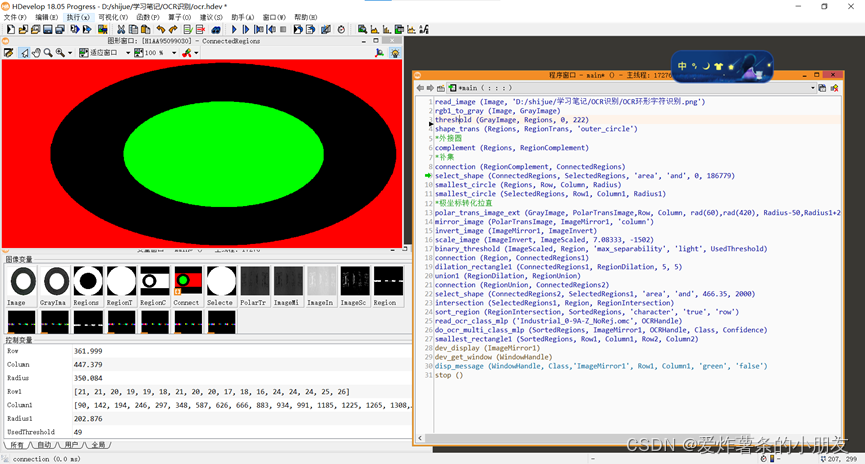Open the 编辑(E) menu
Viewport: 865px width, 464px height.
[46, 17]
